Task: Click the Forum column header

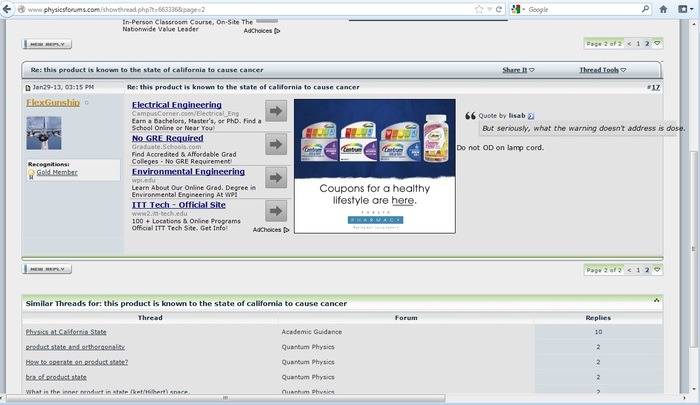Action: click(x=406, y=318)
